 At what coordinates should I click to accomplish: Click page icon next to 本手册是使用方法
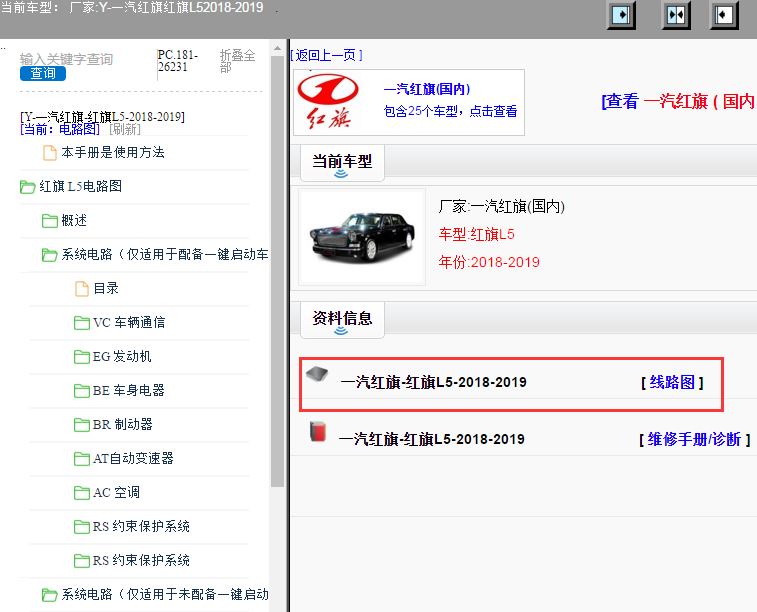50,153
